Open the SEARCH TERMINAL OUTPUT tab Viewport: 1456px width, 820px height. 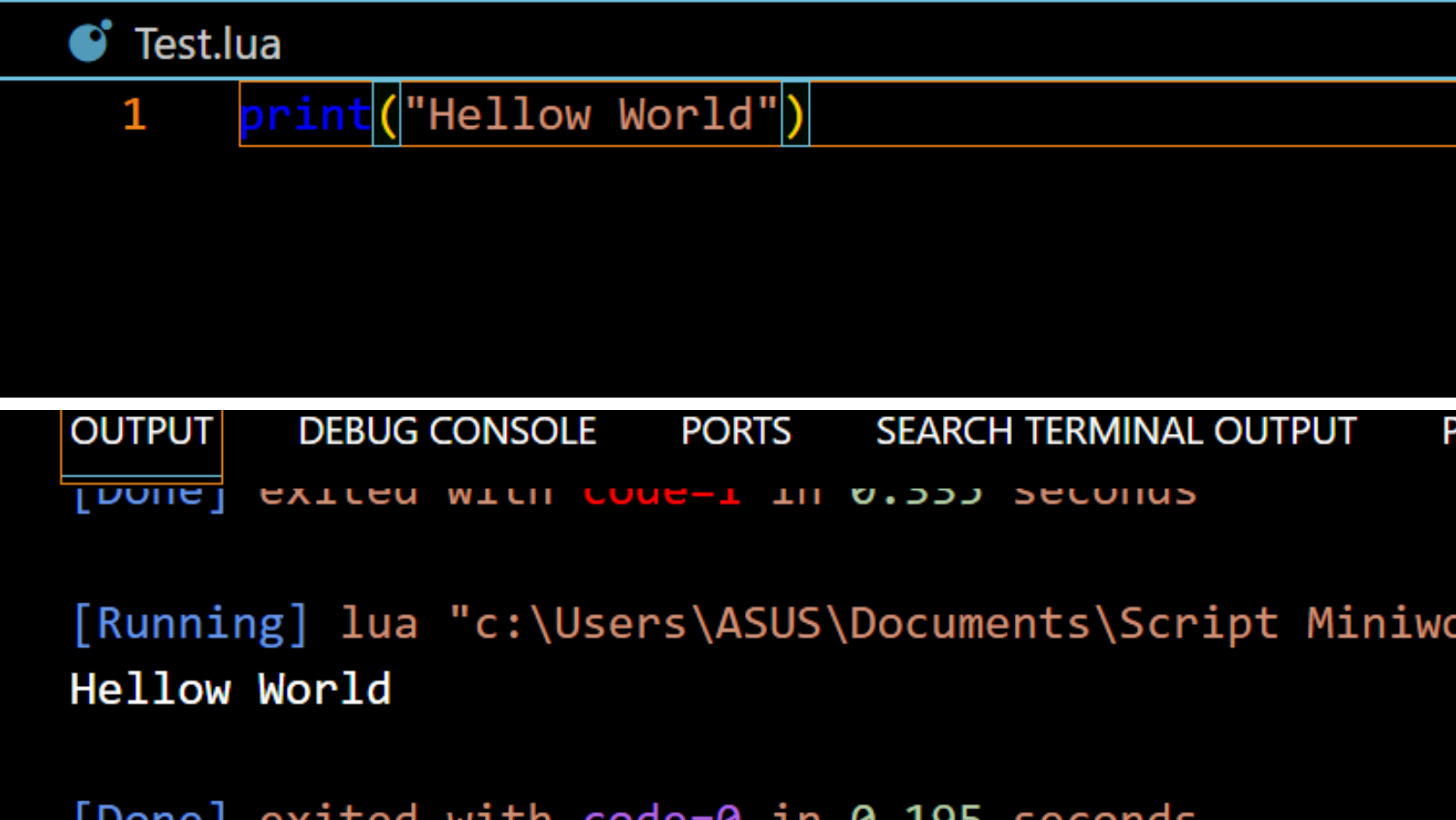(x=1115, y=431)
